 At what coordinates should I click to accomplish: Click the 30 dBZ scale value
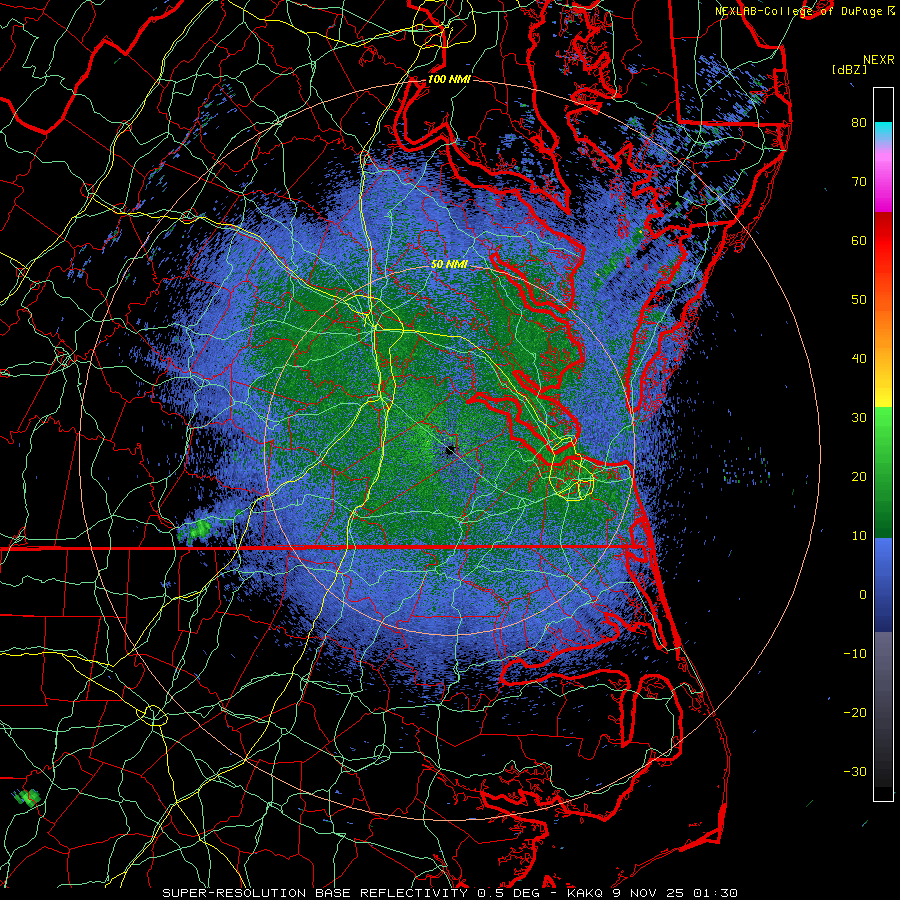[x=859, y=418]
